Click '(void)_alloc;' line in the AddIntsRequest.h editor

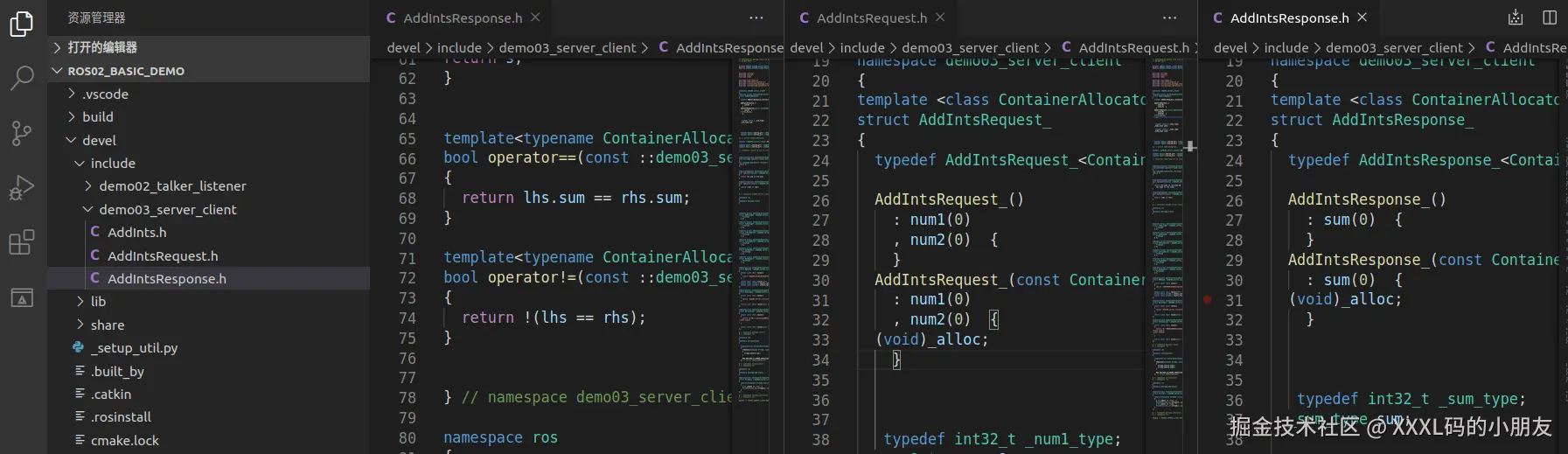pos(931,339)
